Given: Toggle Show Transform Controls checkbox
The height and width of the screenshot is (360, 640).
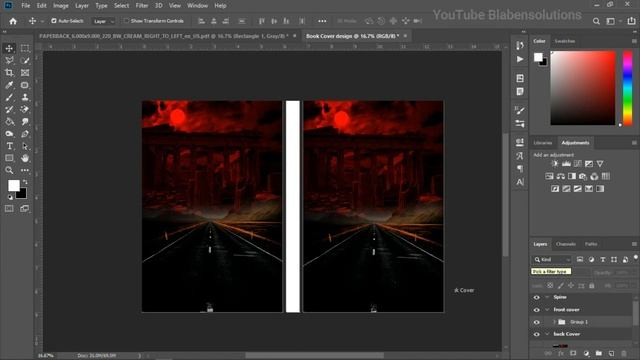Looking at the screenshot, I should point(126,20).
